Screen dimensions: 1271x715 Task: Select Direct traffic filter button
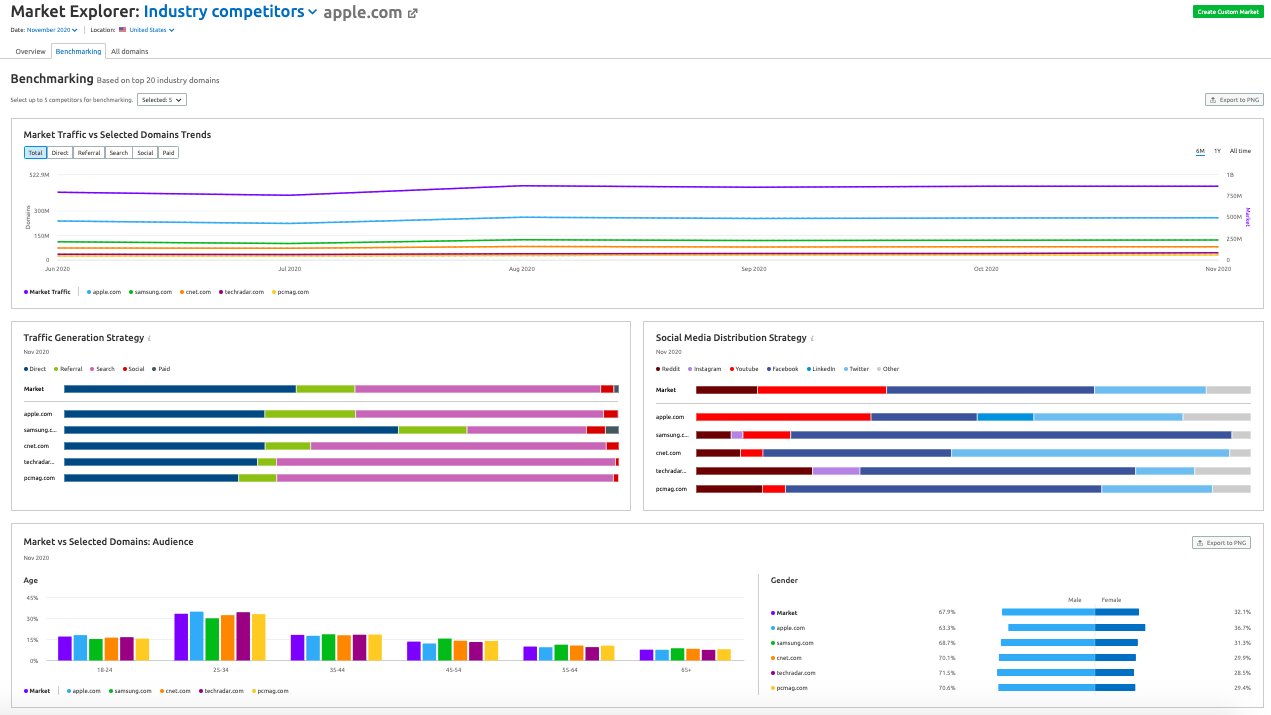(60, 153)
